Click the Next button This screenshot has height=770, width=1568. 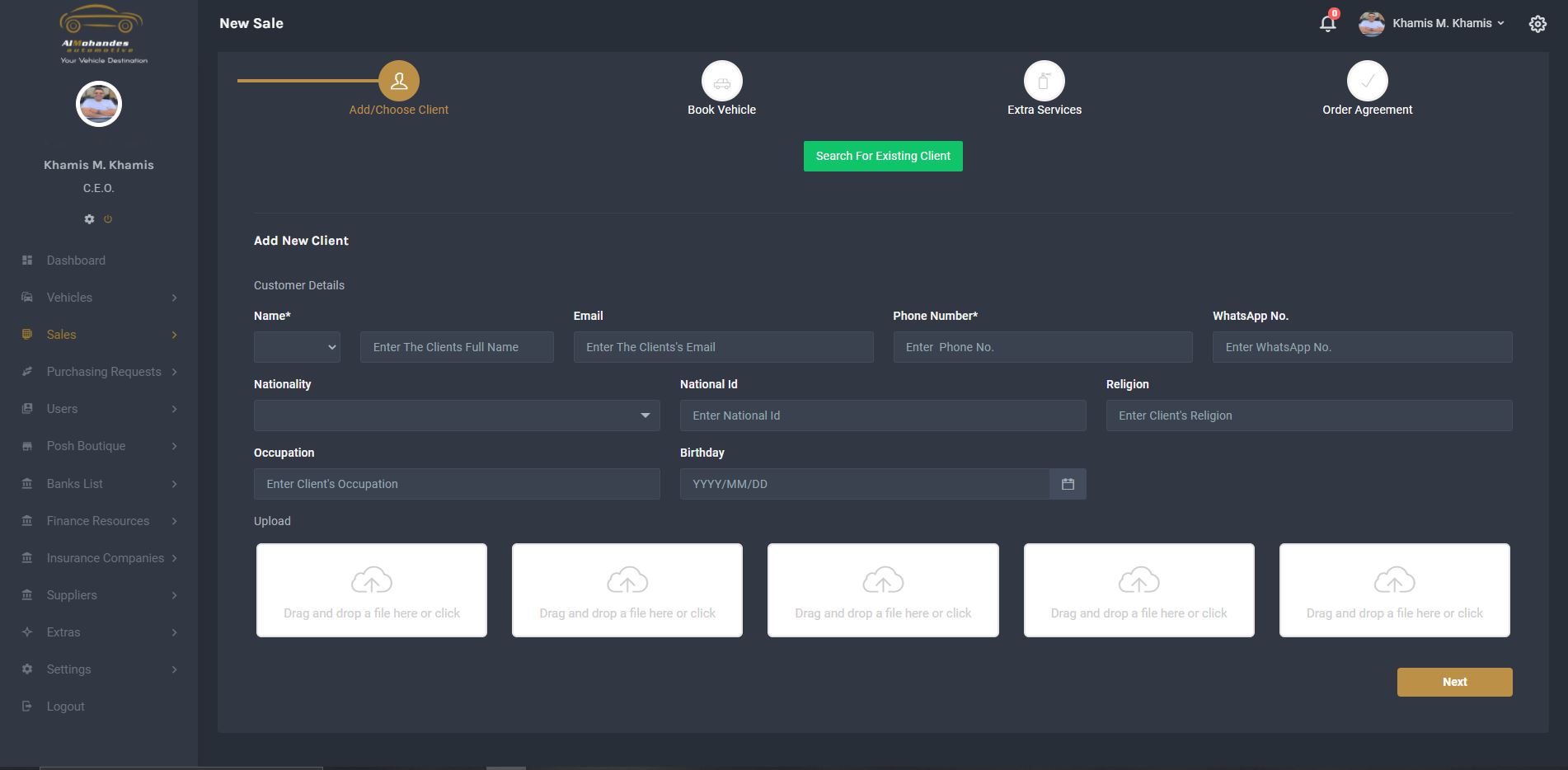[1454, 682]
